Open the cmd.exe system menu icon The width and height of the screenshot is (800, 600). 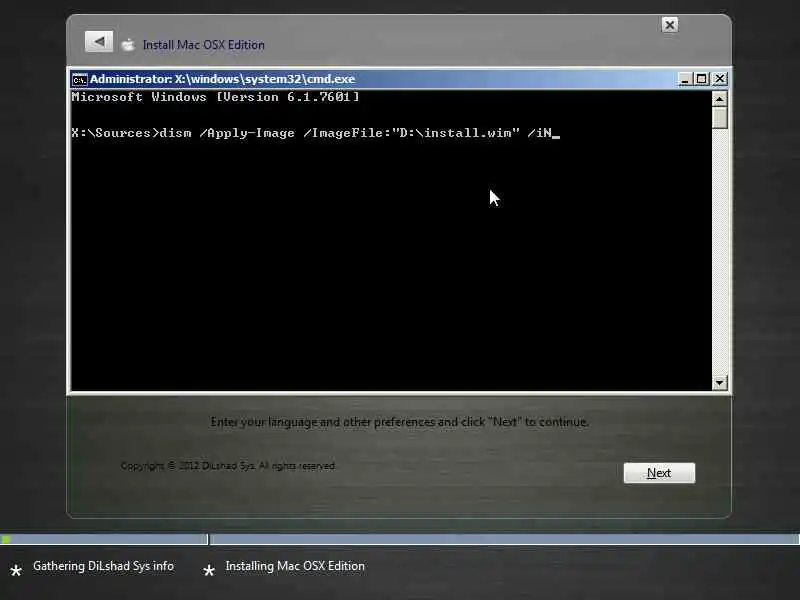tap(80, 80)
